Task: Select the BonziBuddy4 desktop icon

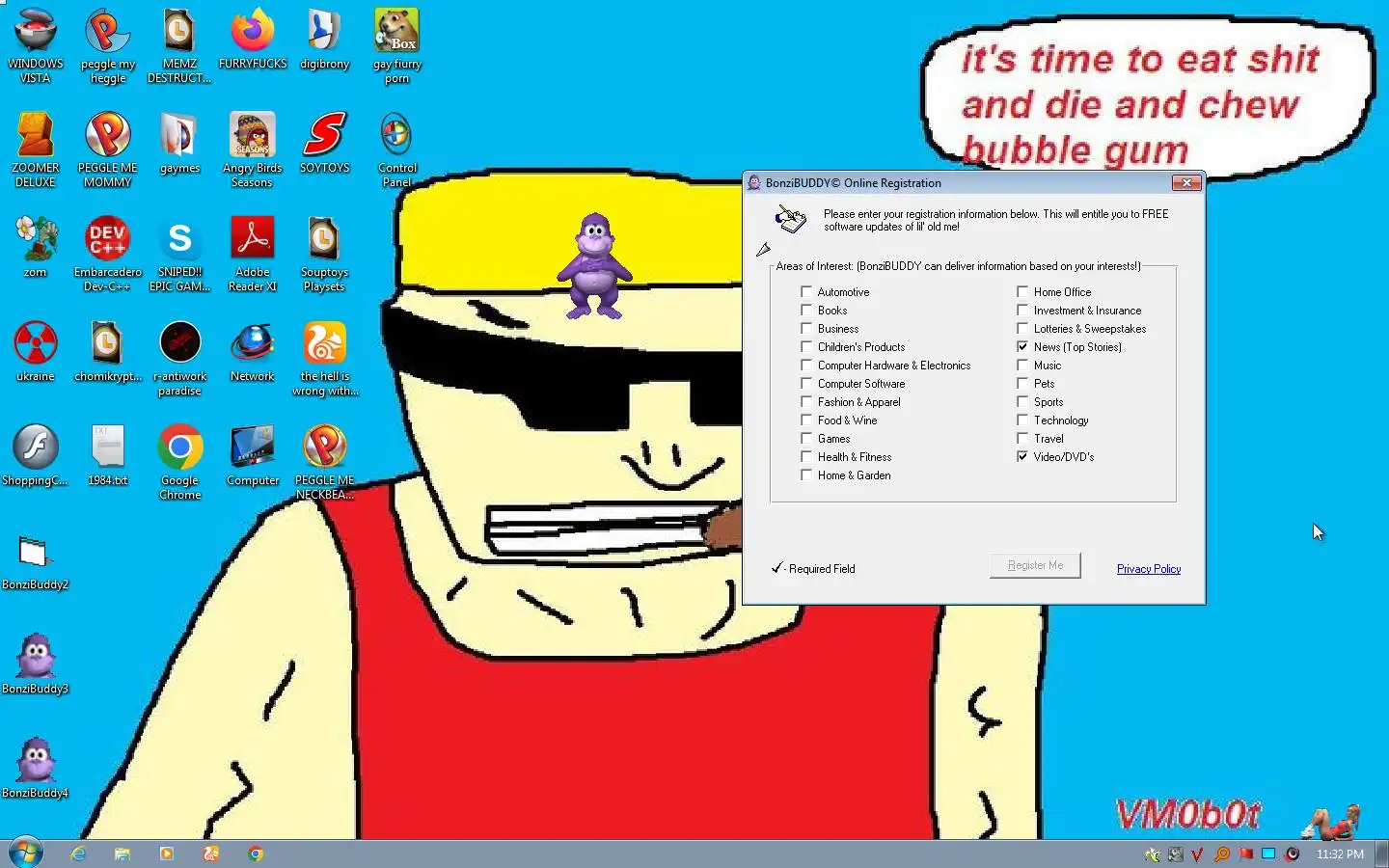Action: point(35,768)
